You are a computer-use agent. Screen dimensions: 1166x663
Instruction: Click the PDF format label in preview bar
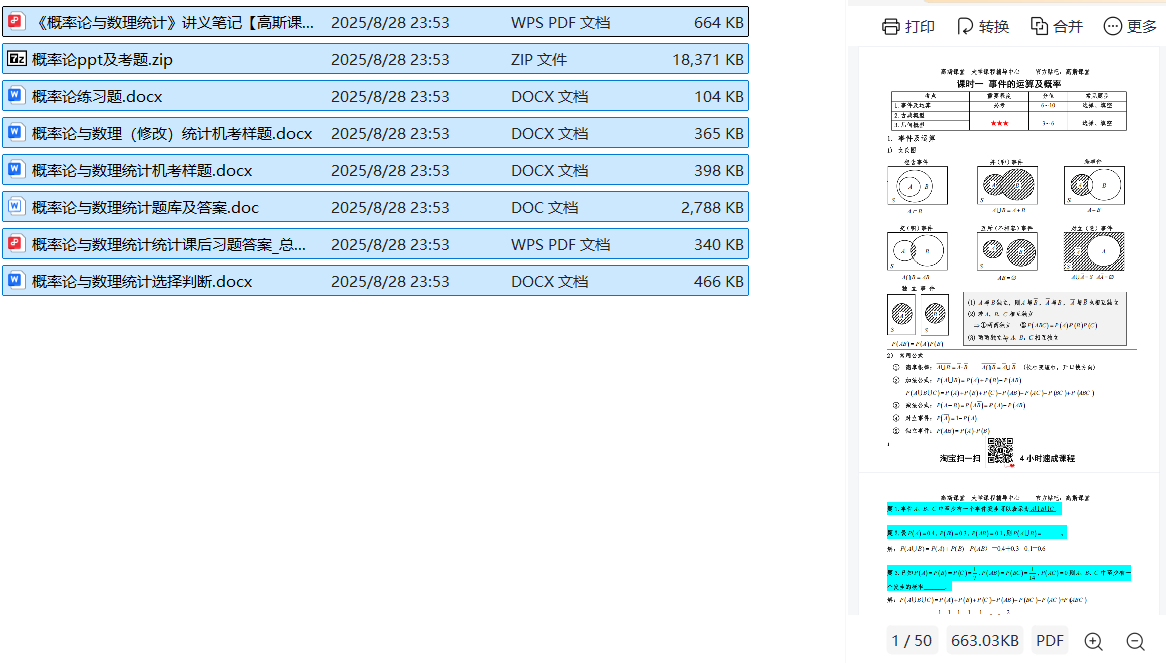(1049, 641)
